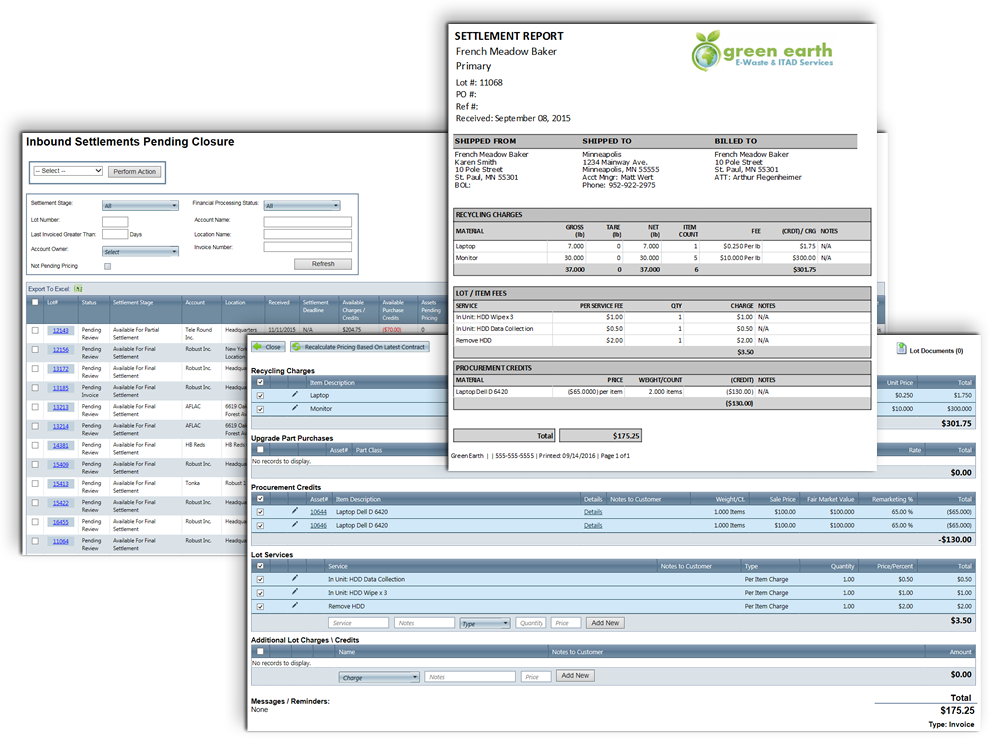The height and width of the screenshot is (738, 989).
Task: Tick the Not Pending Pricing checkbox
Action: point(107,266)
